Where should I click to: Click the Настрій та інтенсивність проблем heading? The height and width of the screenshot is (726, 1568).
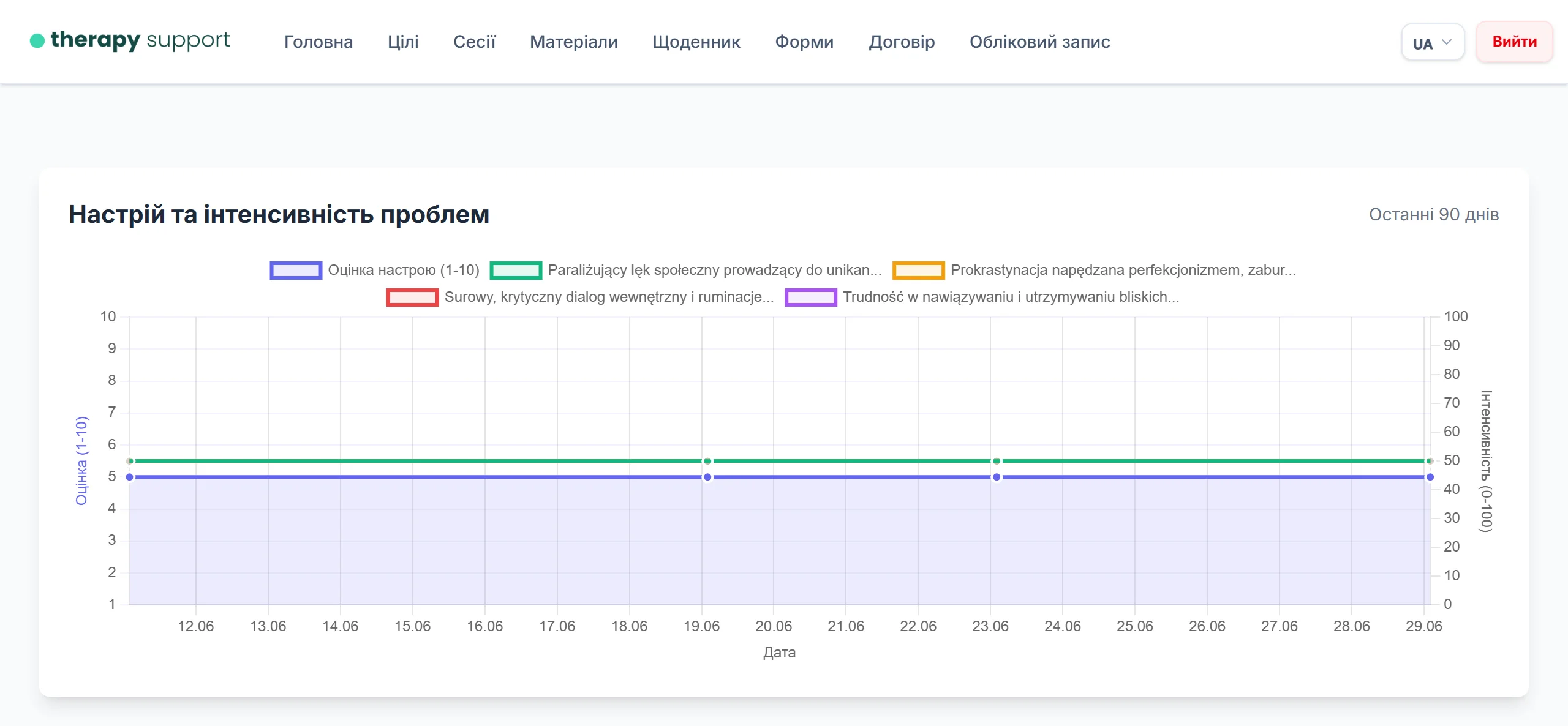[279, 215]
